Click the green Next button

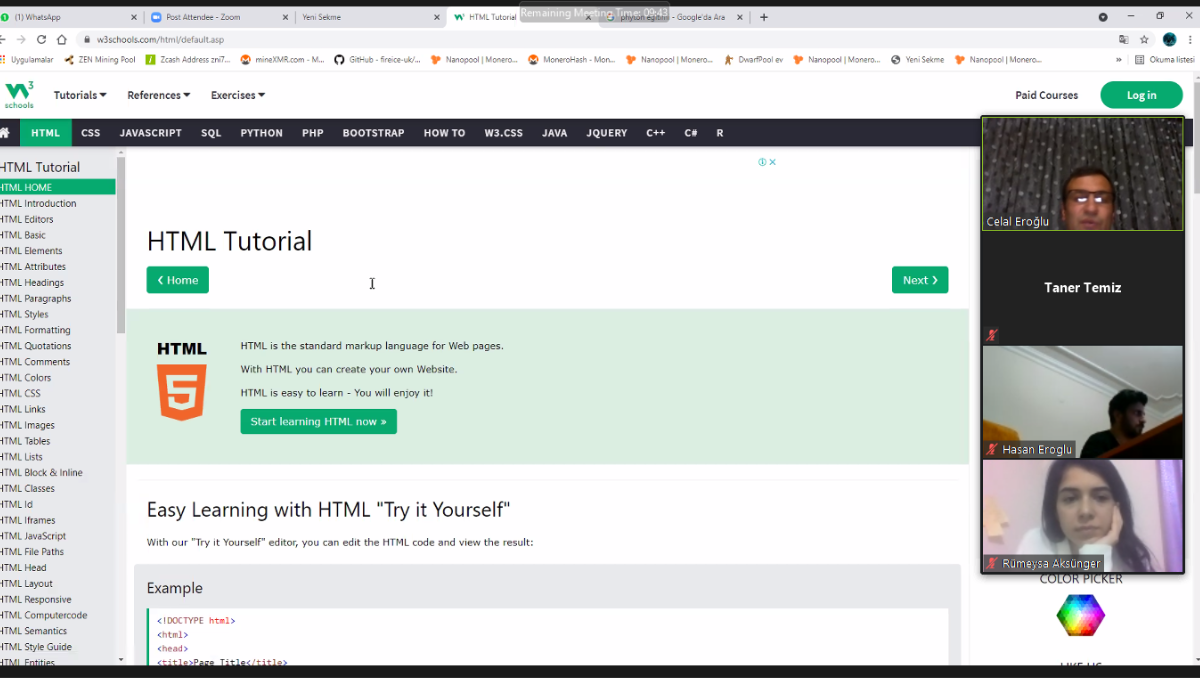click(920, 280)
